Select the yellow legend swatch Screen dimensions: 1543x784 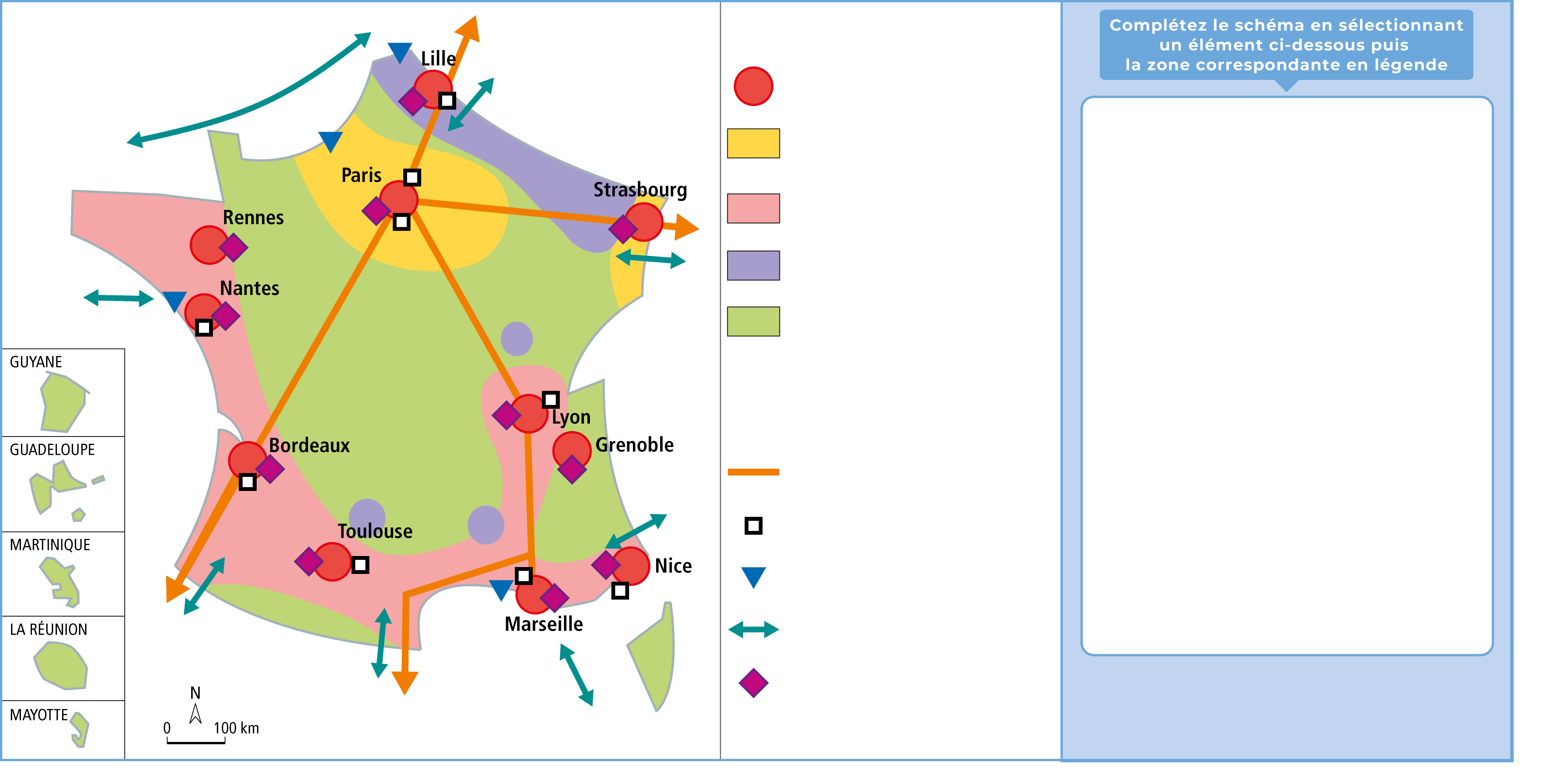point(753,143)
